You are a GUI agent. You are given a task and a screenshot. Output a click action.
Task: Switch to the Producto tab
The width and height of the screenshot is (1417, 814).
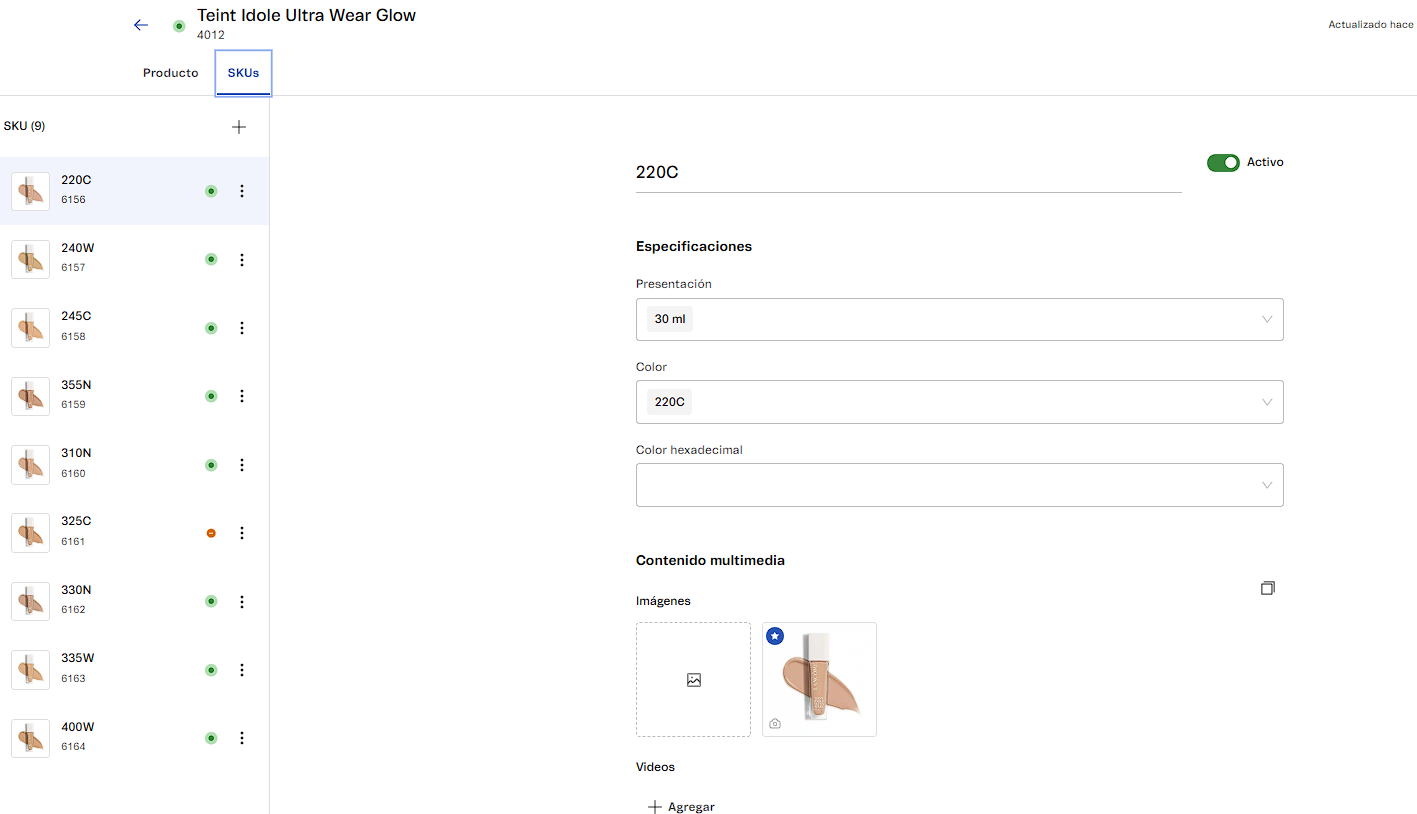pyautogui.click(x=171, y=73)
